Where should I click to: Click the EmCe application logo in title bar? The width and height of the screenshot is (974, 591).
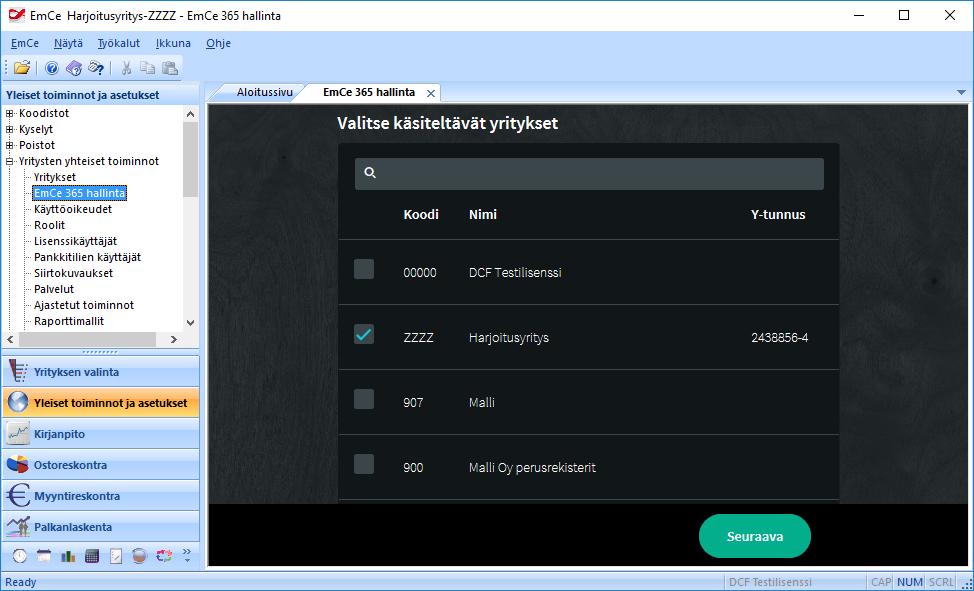tap(17, 16)
